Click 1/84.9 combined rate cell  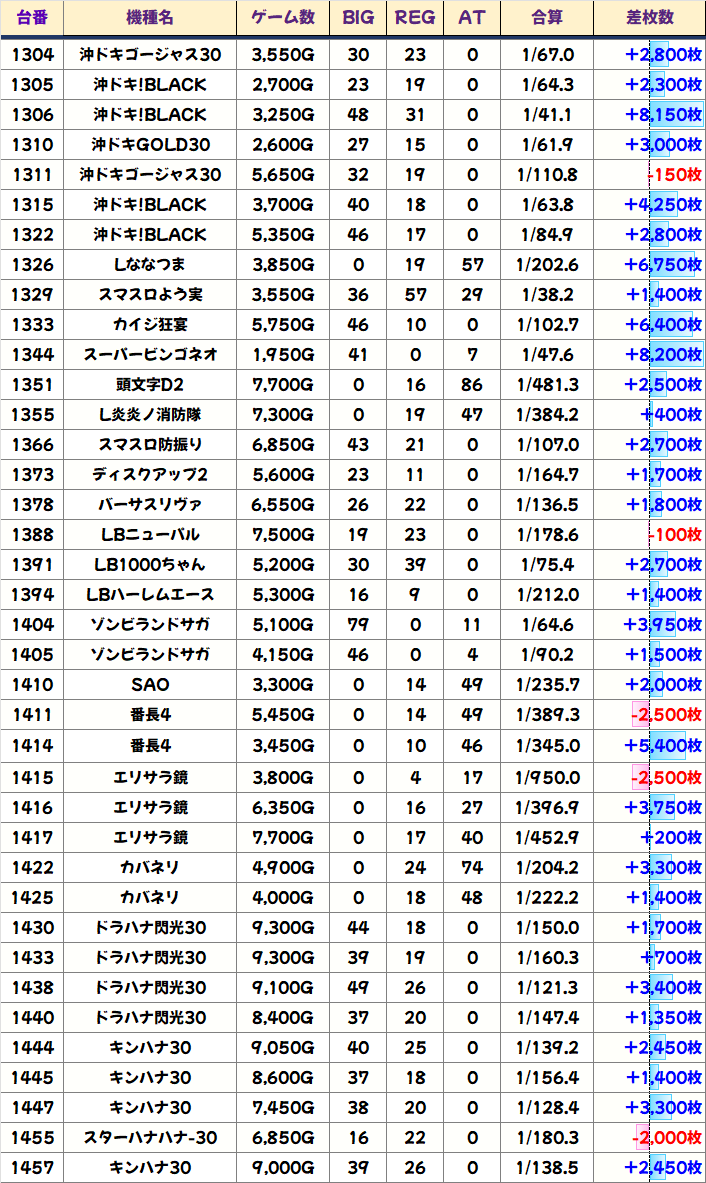(548, 235)
